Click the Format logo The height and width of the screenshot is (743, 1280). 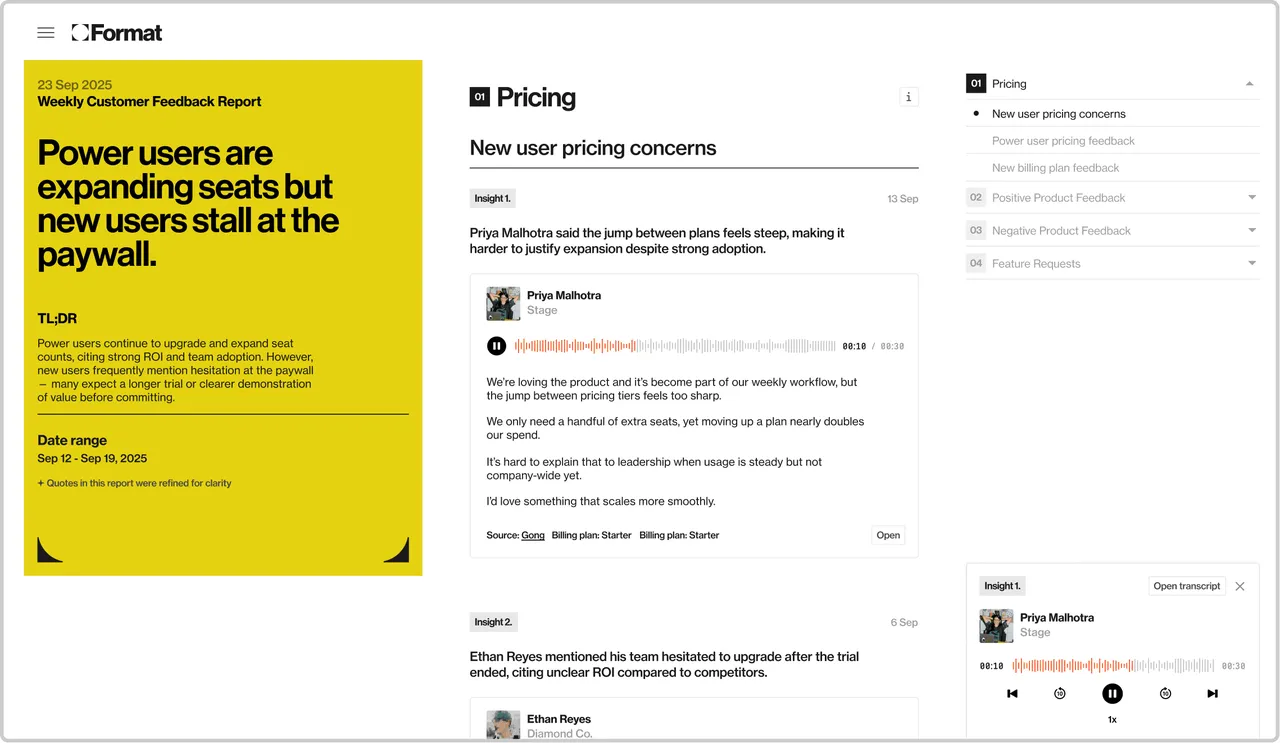tap(116, 33)
